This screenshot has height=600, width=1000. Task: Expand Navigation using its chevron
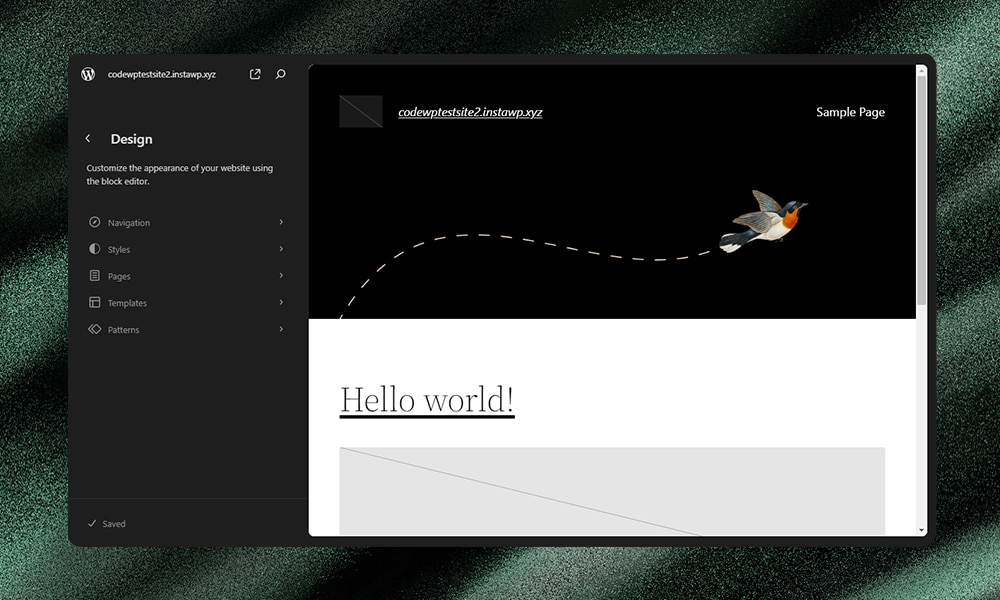tap(281, 222)
